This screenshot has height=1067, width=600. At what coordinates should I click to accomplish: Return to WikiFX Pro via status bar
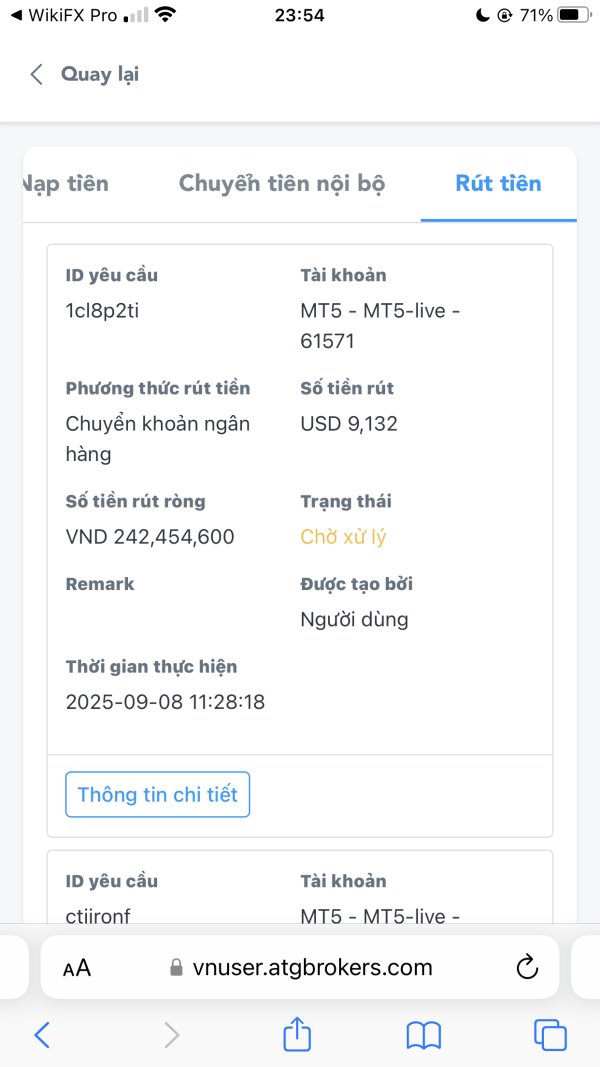[65, 16]
